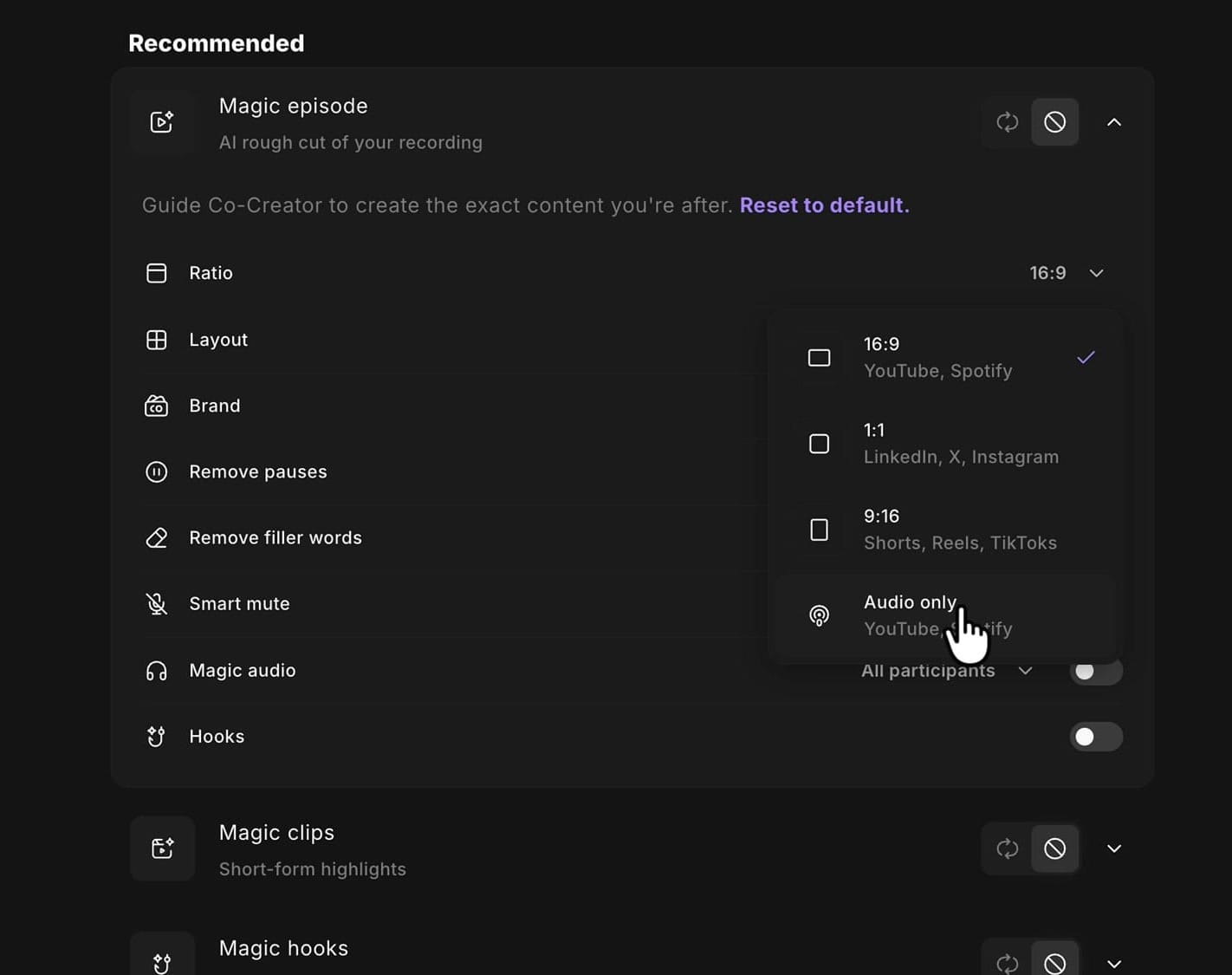Click the Remove filler words eraser icon
This screenshot has height=975, width=1232.
pos(157,538)
